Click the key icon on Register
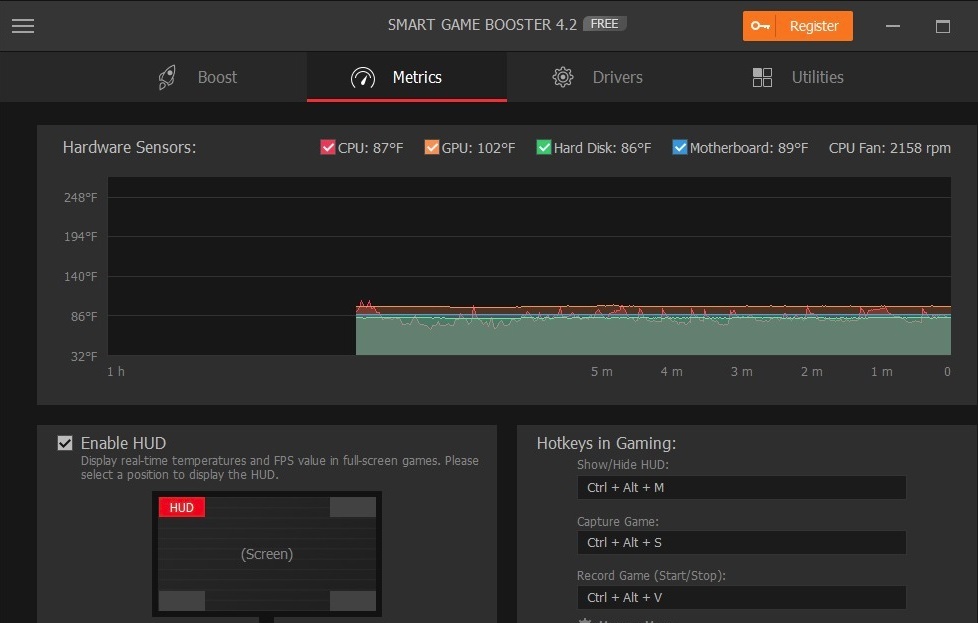Image resolution: width=978 pixels, height=623 pixels. pyautogui.click(x=760, y=26)
